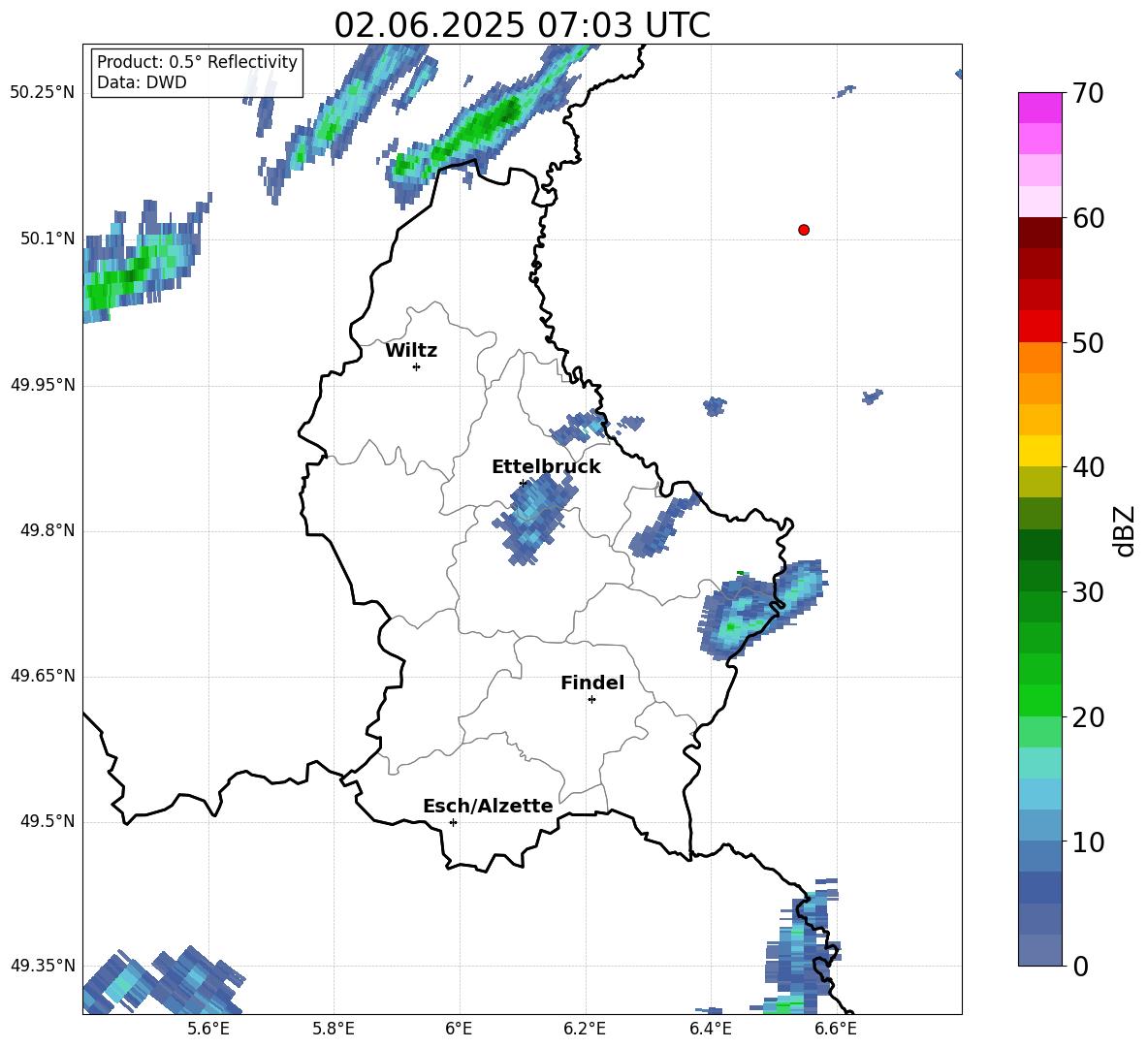
Task: Click the red dot marker east of Luxembourg
Action: pos(803,230)
